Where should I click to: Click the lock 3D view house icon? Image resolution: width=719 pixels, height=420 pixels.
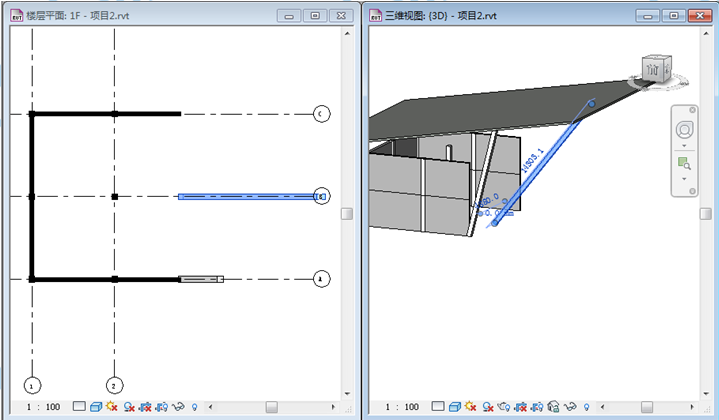553,407
